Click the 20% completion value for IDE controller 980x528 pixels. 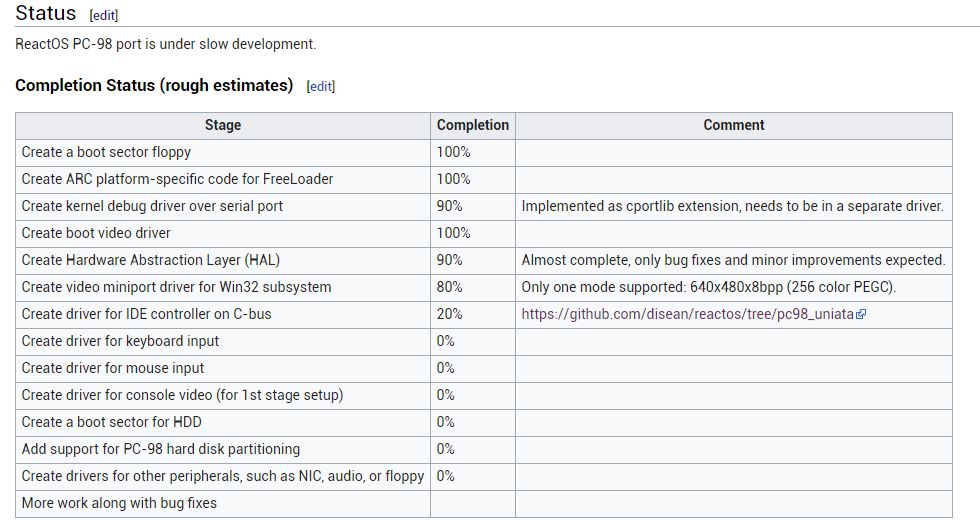click(x=449, y=314)
